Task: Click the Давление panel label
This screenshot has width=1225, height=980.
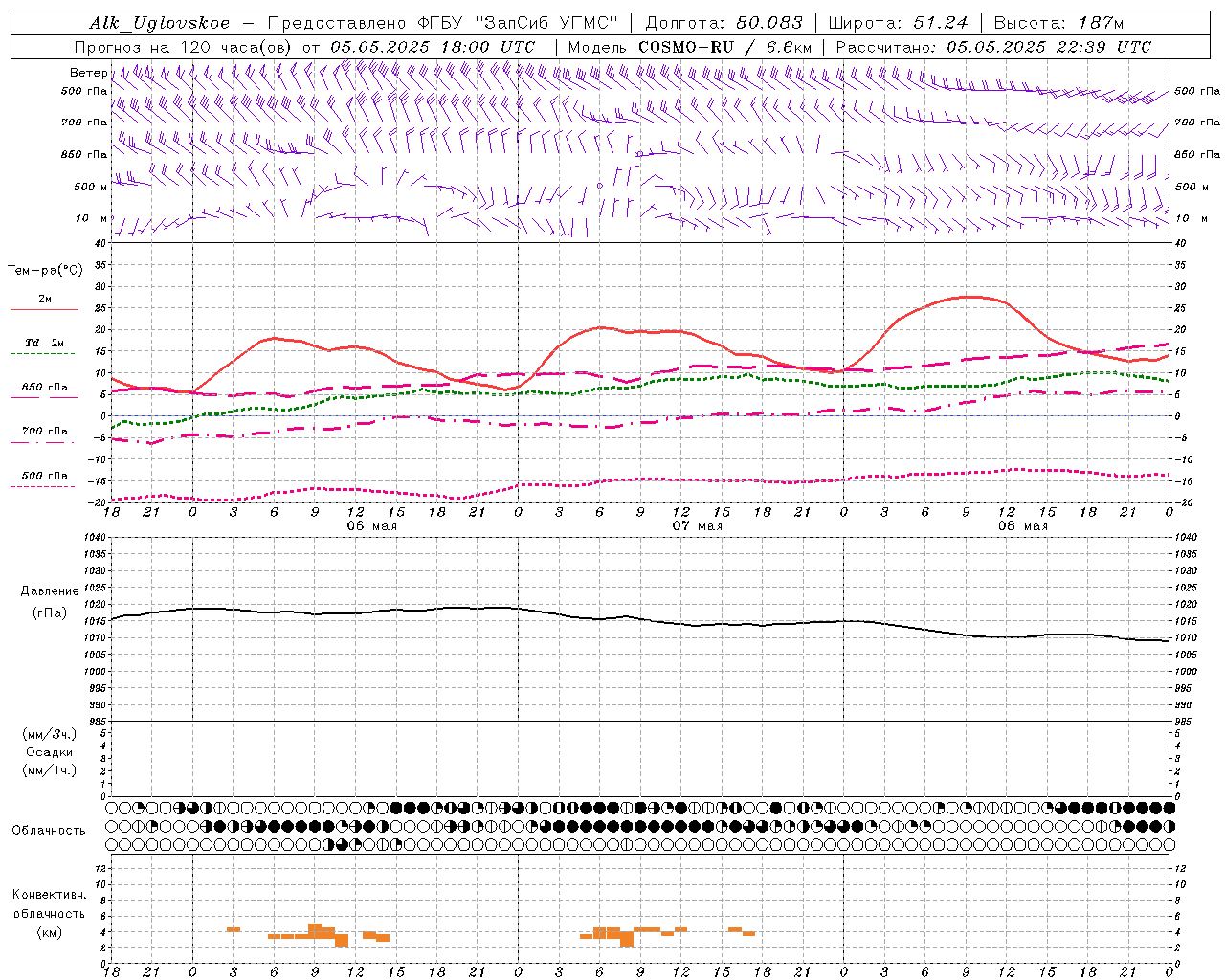Action: pyautogui.click(x=50, y=591)
